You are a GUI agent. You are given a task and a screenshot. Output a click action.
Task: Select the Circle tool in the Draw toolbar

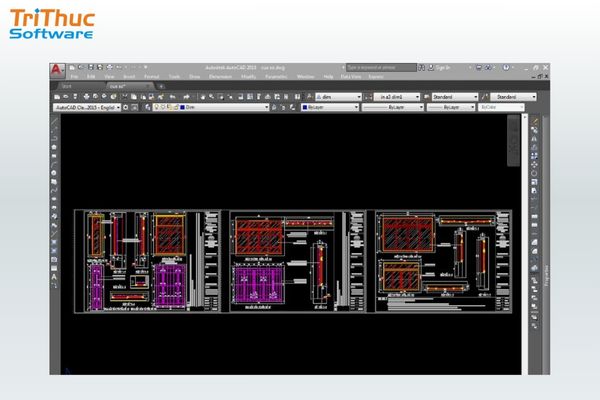[54, 173]
